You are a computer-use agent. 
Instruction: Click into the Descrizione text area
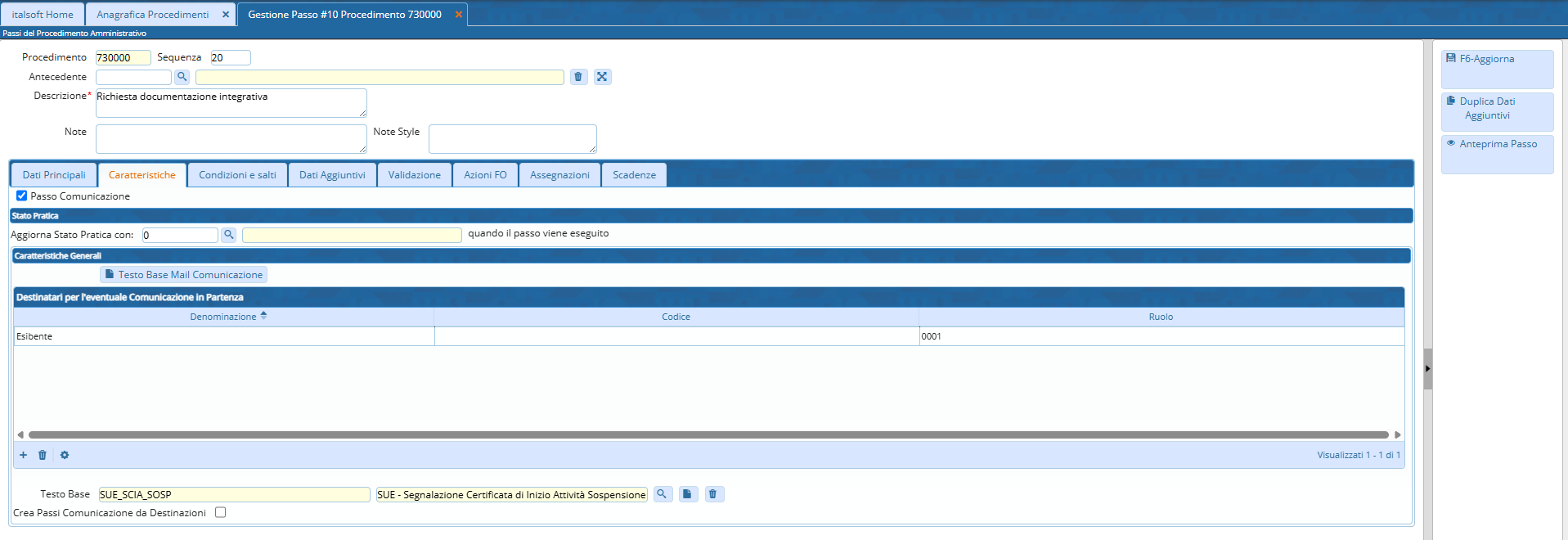click(x=231, y=103)
